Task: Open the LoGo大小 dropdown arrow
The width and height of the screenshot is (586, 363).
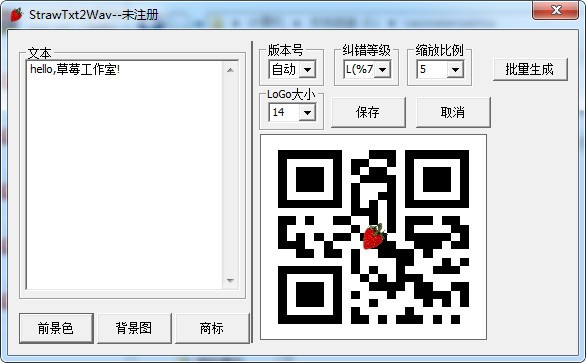Action: (x=307, y=112)
